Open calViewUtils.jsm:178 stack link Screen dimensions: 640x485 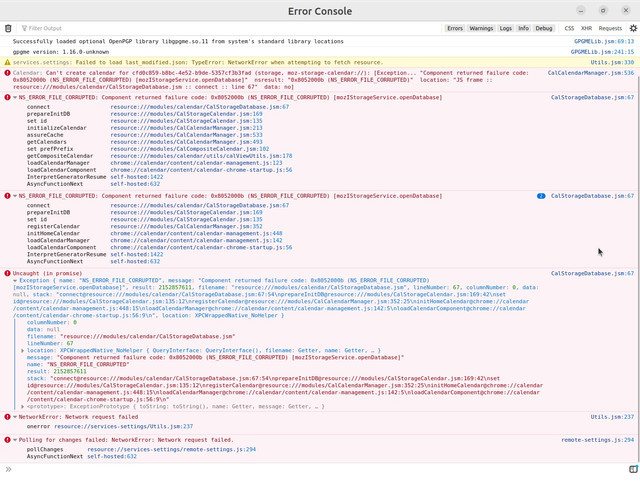(x=201, y=156)
